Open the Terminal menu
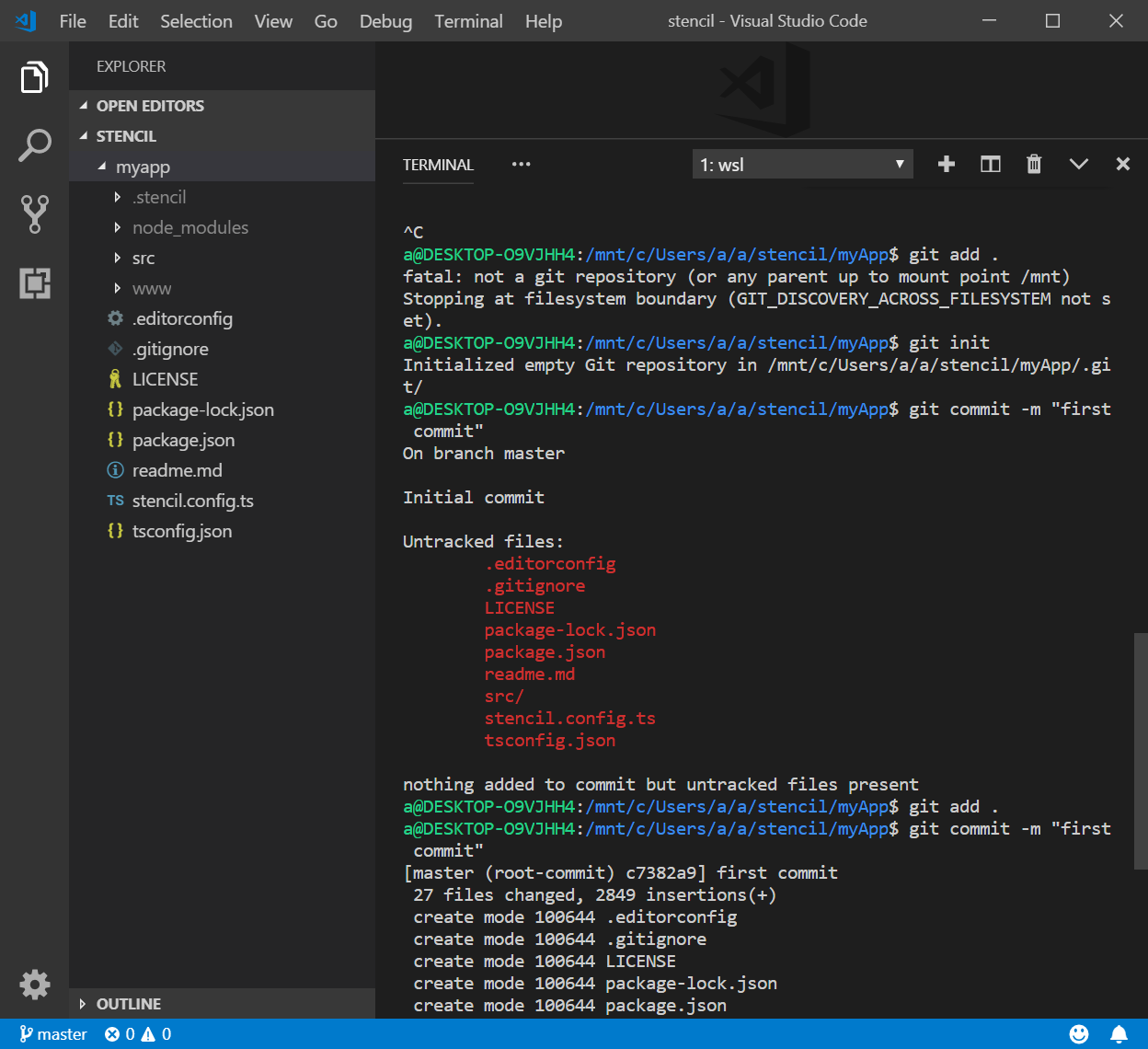This screenshot has height=1049, width=1148. coord(468,21)
